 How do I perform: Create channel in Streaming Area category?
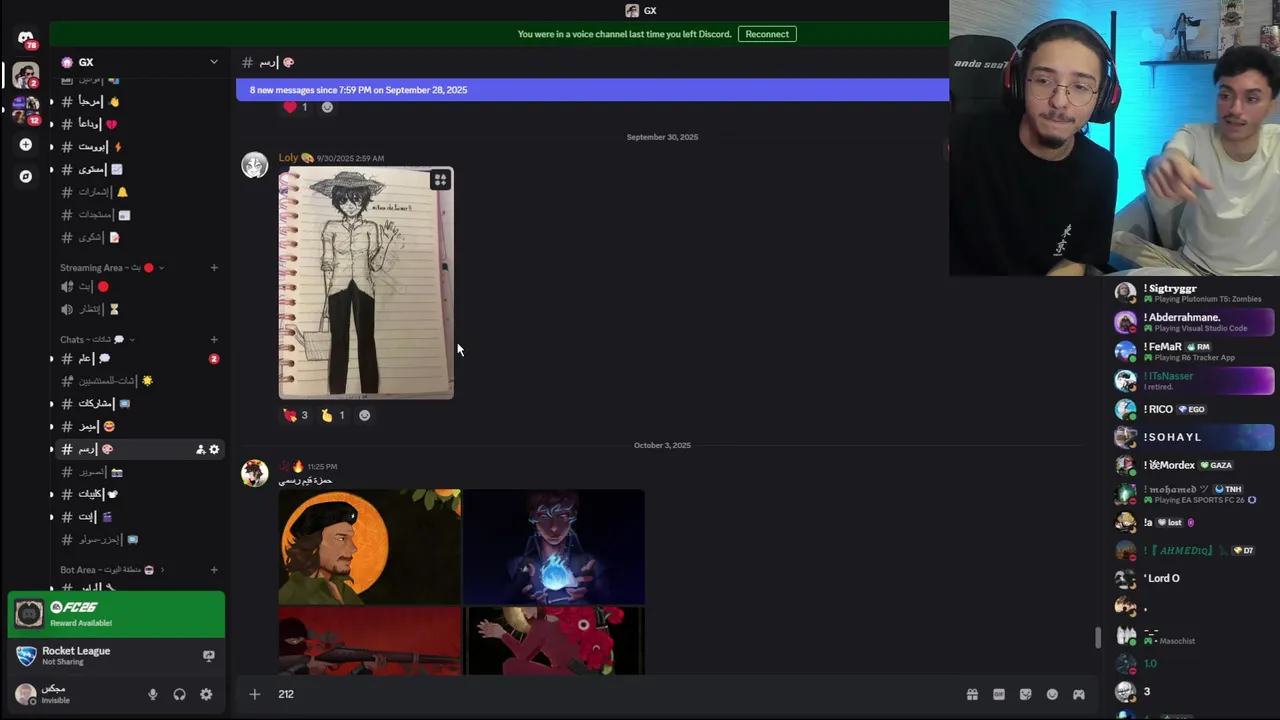(x=214, y=268)
